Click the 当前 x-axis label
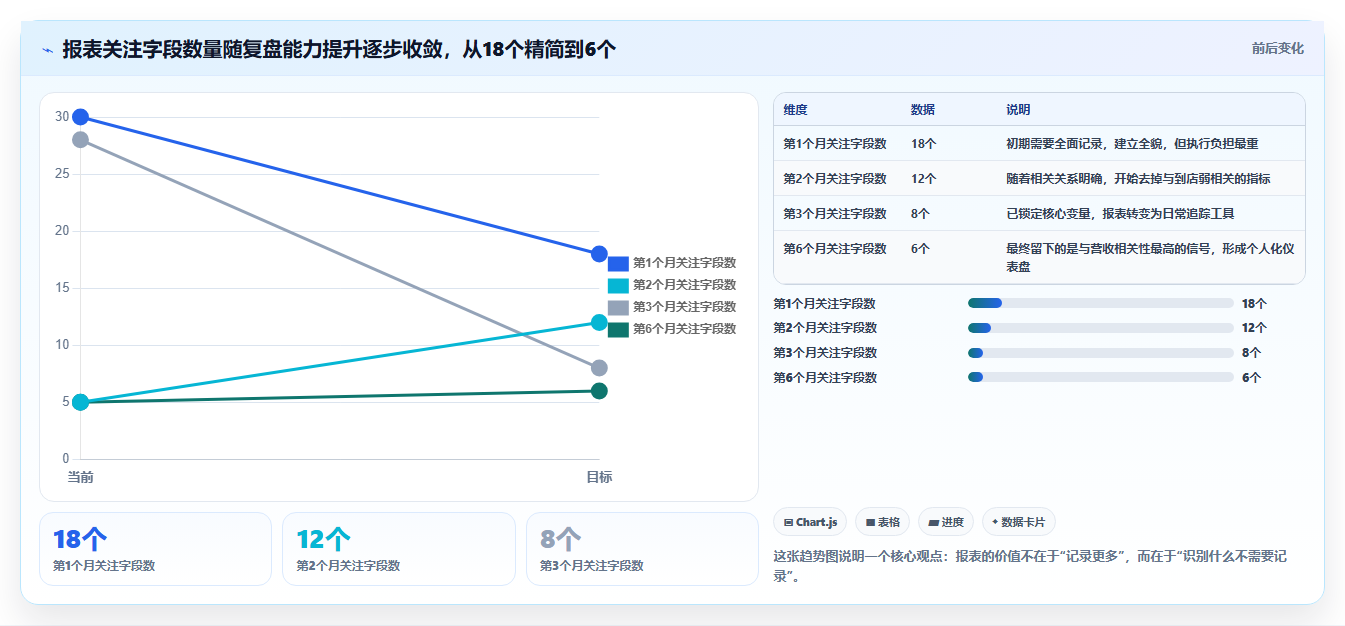 (80, 478)
